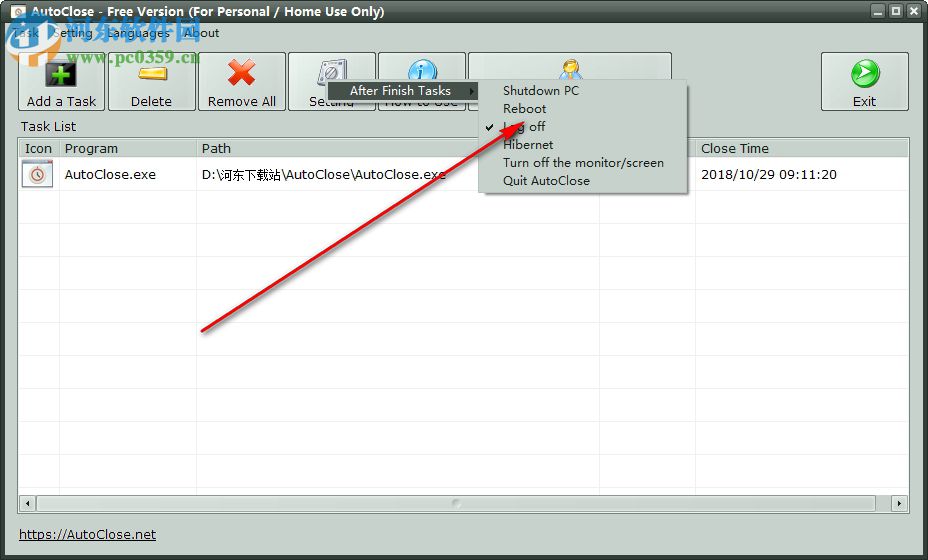Select Turn off the monitor/screen option
928x560 pixels.
pyautogui.click(x=583, y=163)
